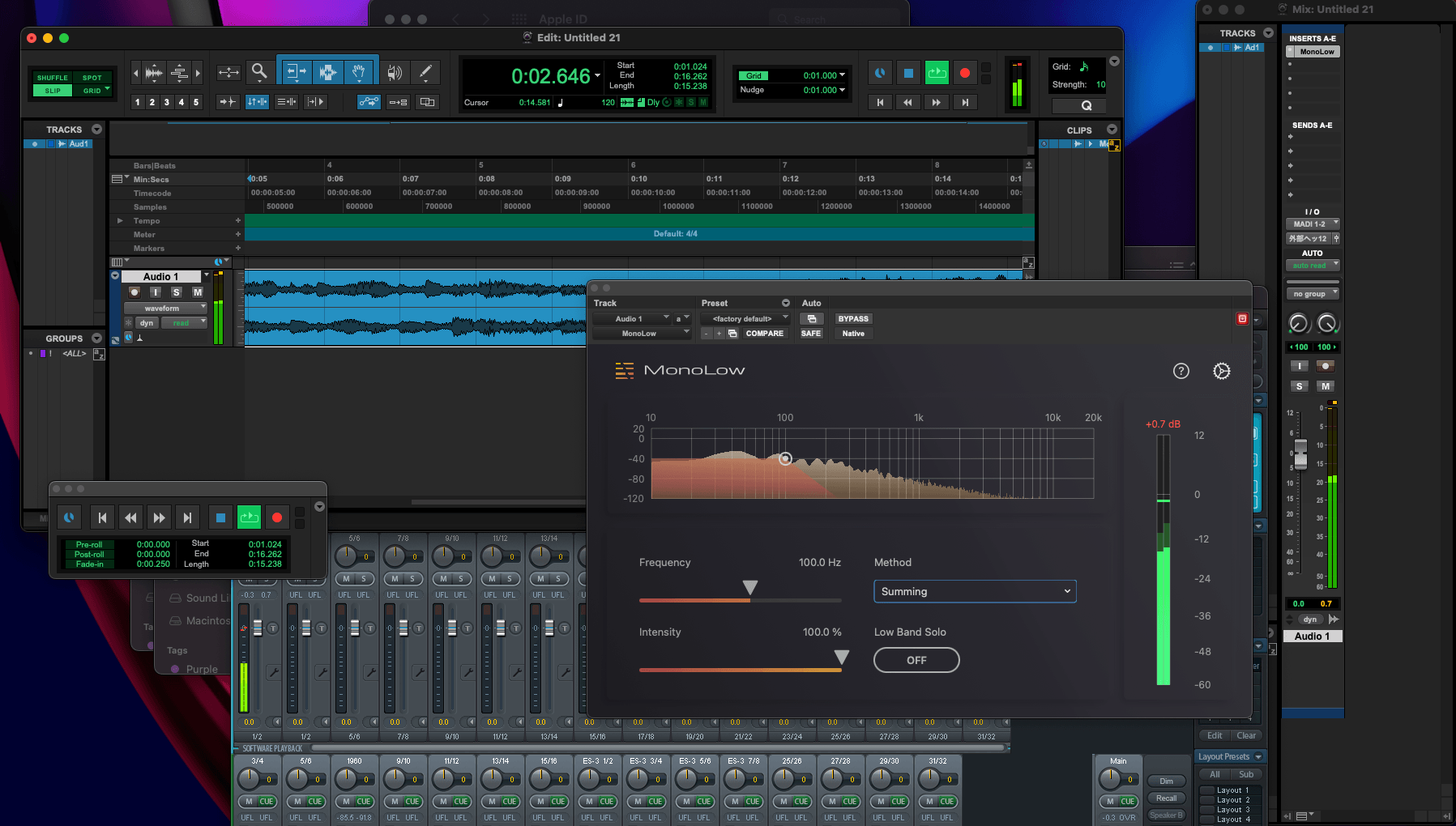Toggle Low Band Solo OFF button

click(916, 660)
